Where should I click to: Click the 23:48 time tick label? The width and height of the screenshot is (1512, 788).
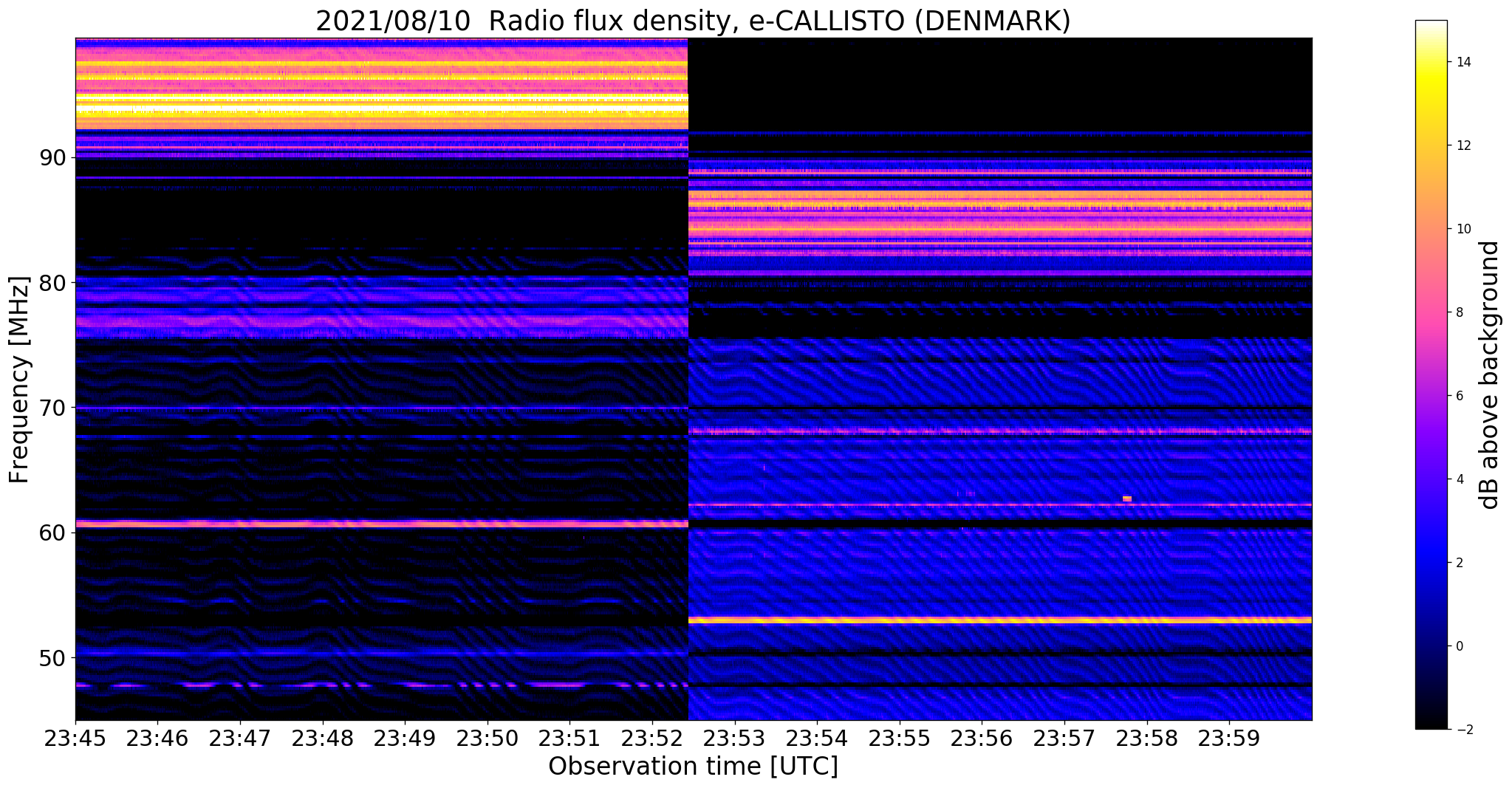coord(322,739)
